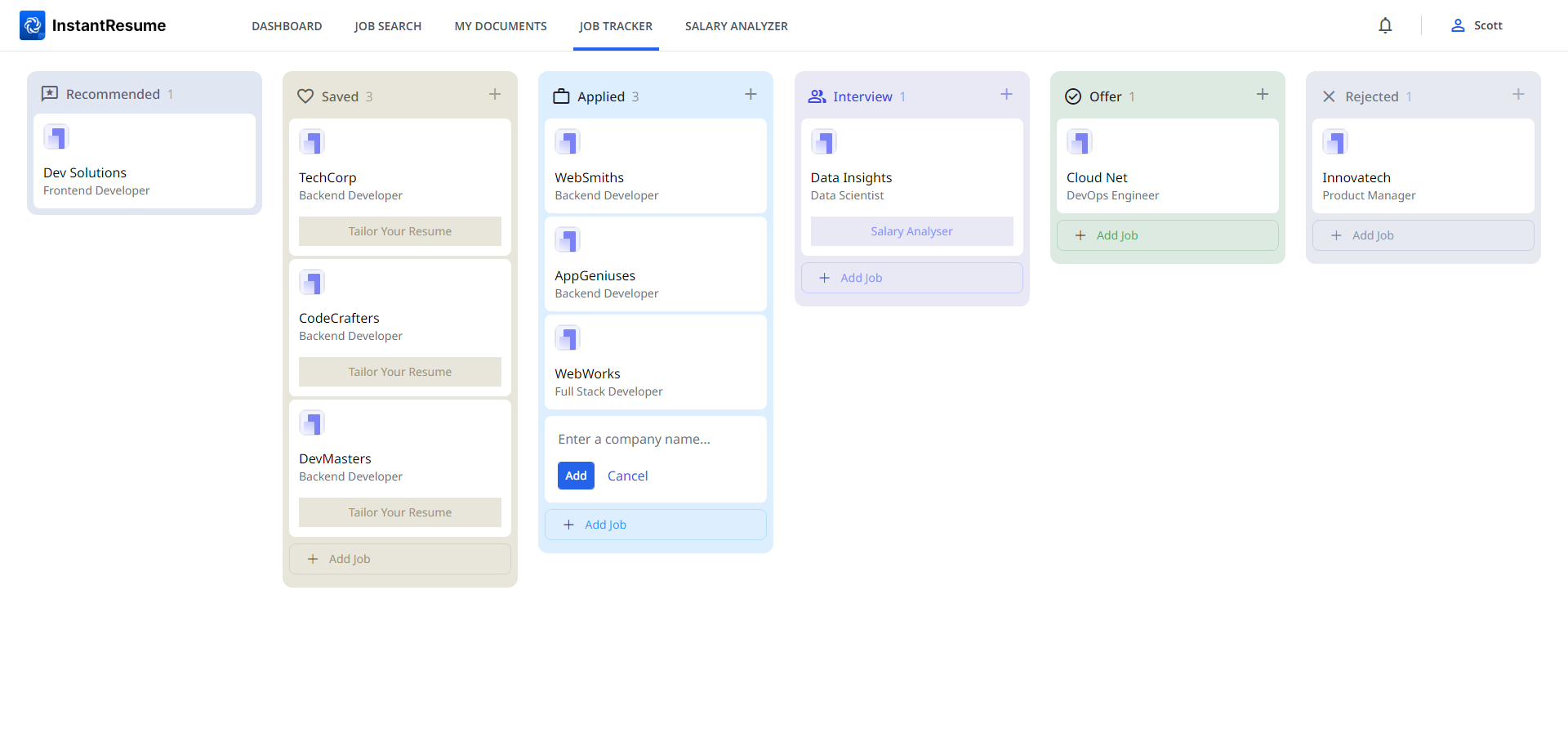Click the Rejected column X icon
1568x751 pixels.
[1329, 96]
